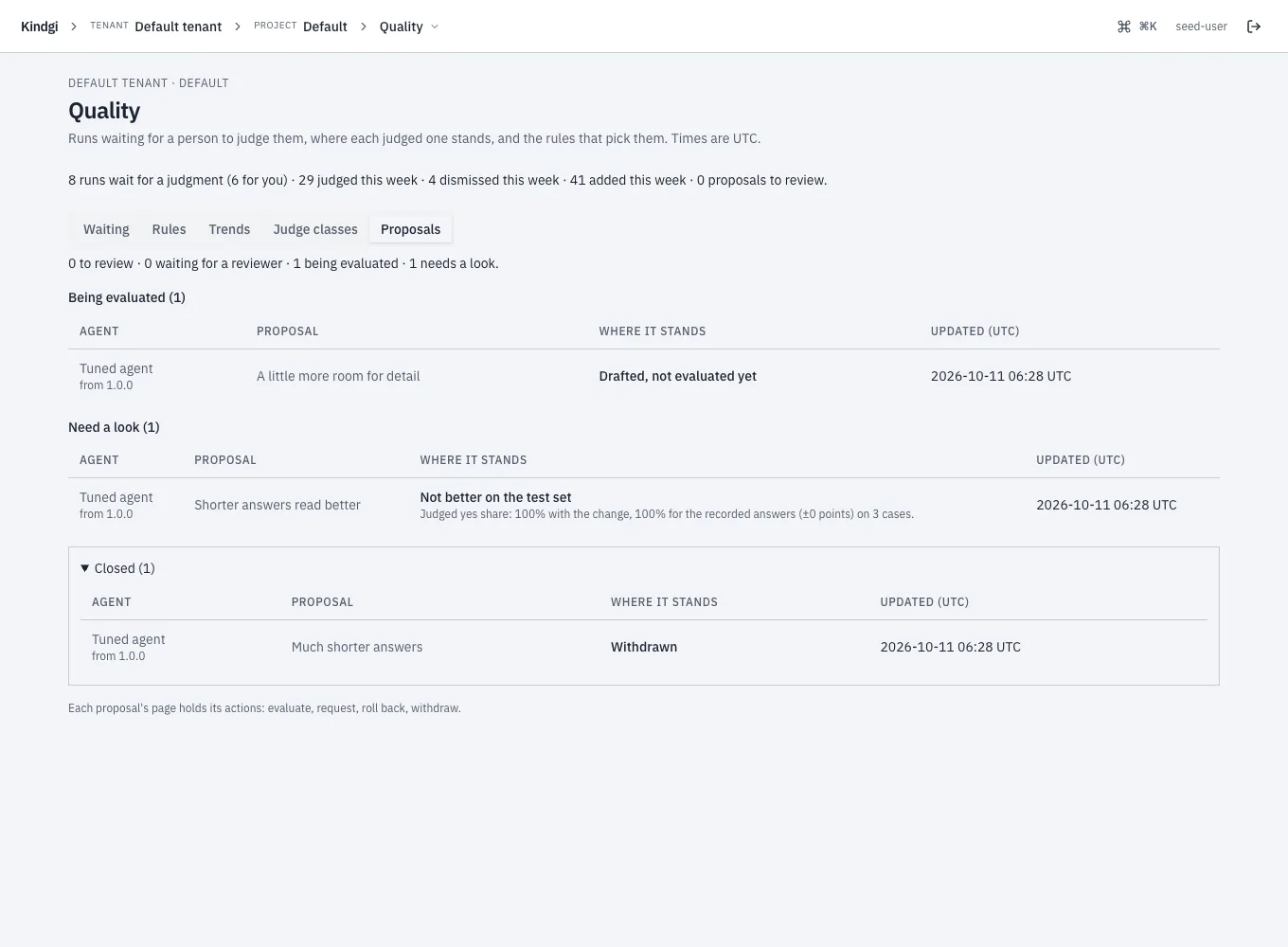Image resolution: width=1288 pixels, height=947 pixels.
Task: Collapse the Closed (1) section triangle
Action: (85, 568)
